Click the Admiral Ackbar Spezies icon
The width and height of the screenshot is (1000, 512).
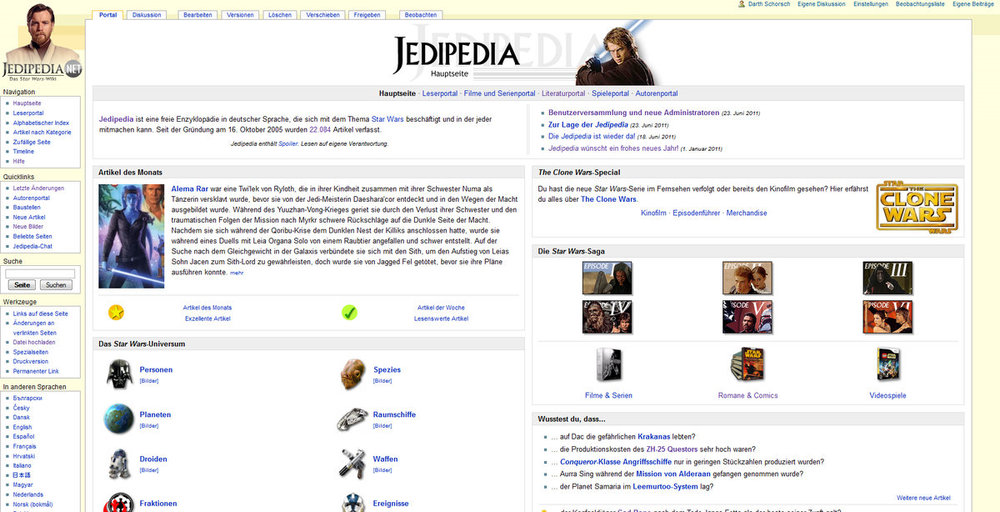point(352,374)
